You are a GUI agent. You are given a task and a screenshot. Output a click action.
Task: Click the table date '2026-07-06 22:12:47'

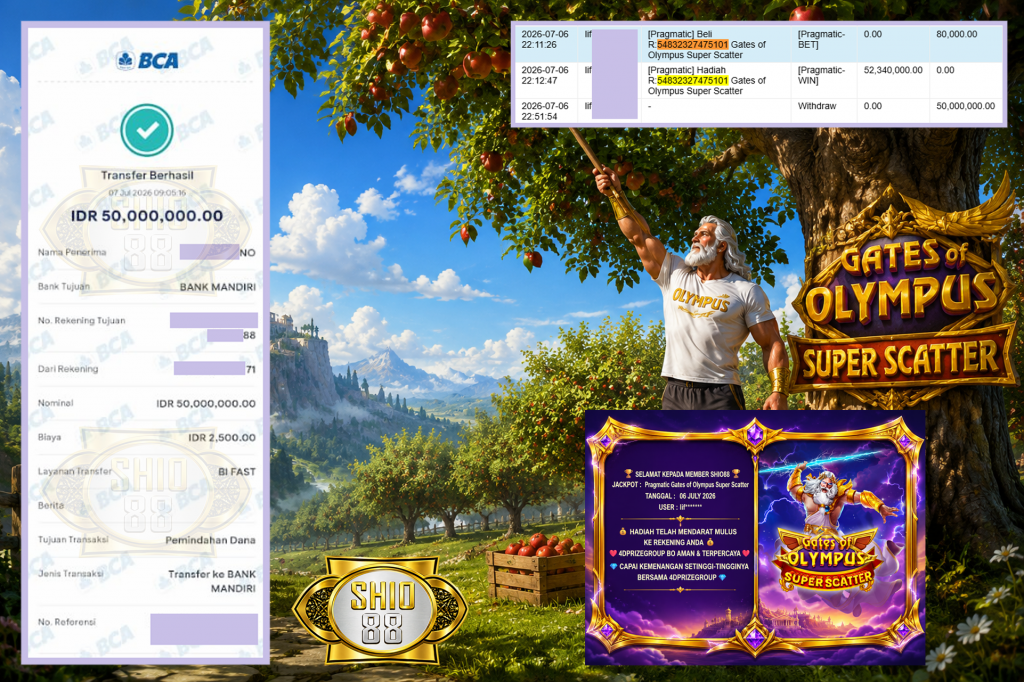click(545, 75)
